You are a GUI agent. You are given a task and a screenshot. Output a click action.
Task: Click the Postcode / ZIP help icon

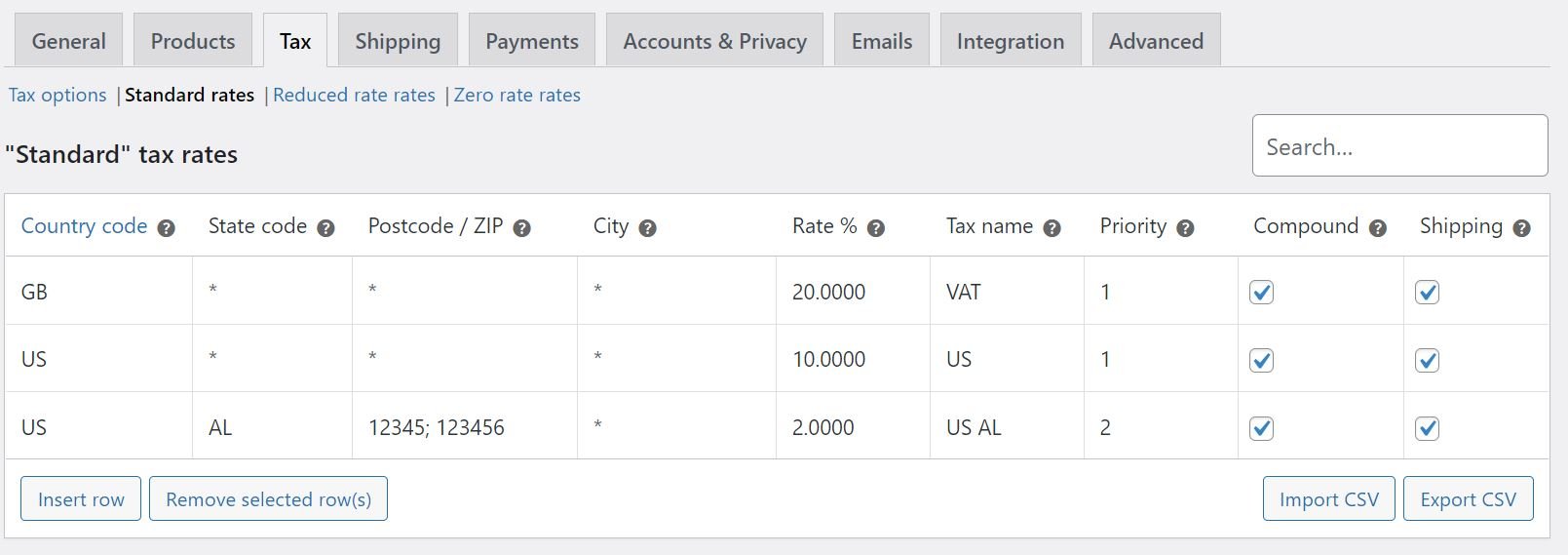click(521, 228)
